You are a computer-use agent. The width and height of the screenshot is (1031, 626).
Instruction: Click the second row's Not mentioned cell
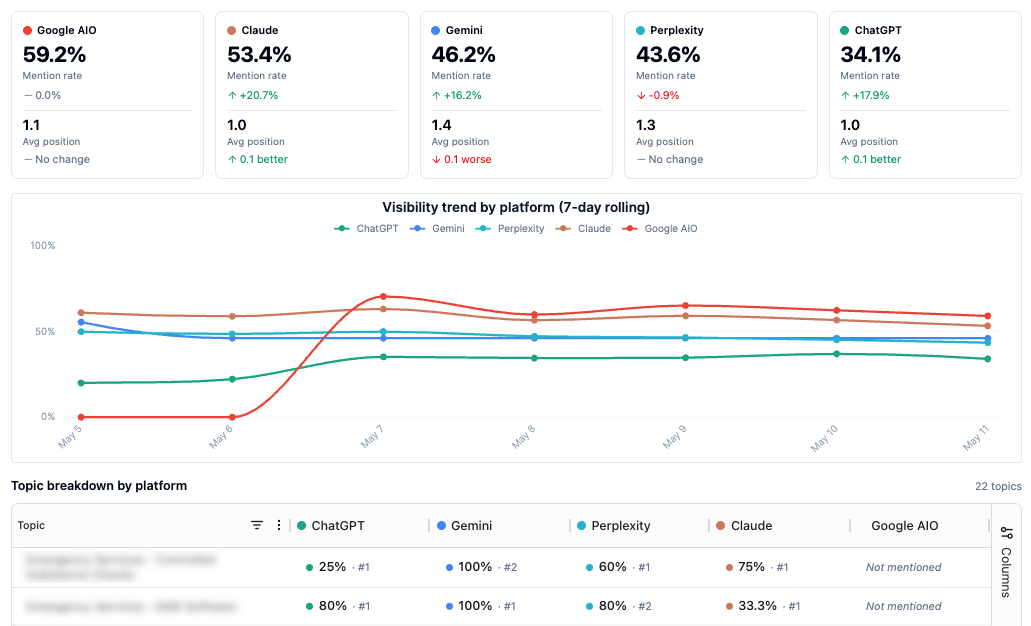click(x=903, y=606)
